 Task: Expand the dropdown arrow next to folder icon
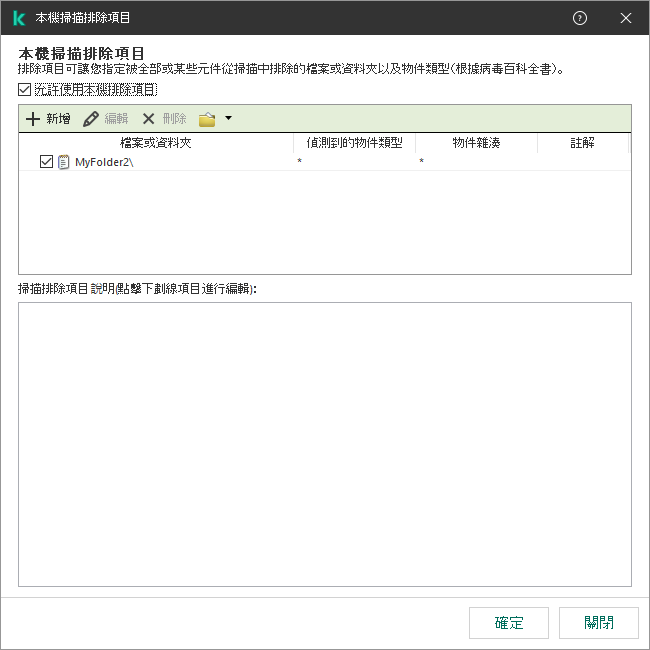tap(229, 119)
